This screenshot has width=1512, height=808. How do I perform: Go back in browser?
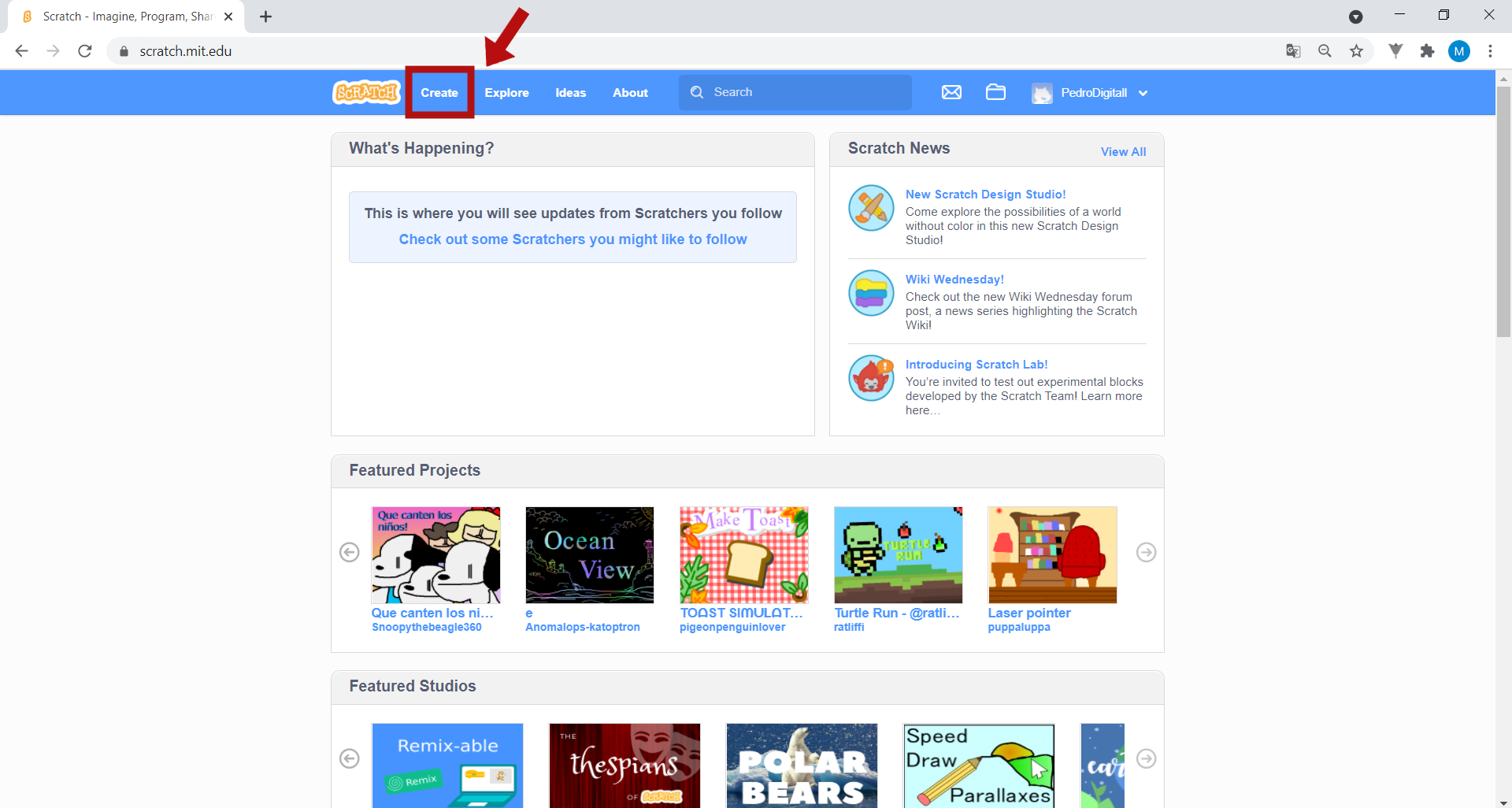point(21,51)
